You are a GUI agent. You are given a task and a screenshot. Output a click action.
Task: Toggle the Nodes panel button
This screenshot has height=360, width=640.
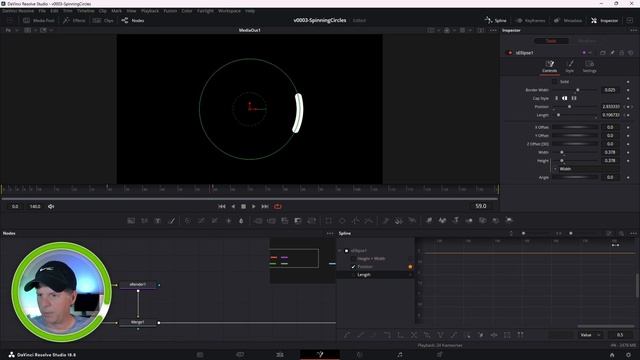click(x=133, y=20)
